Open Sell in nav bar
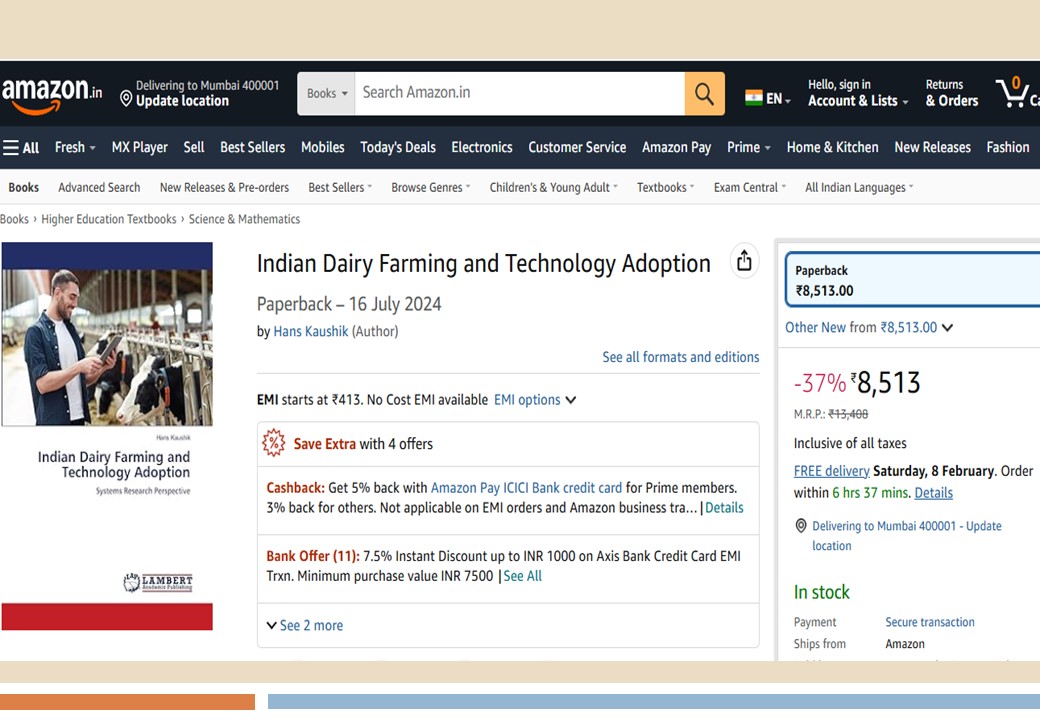Screen dimensions: 1040x720 pos(194,147)
